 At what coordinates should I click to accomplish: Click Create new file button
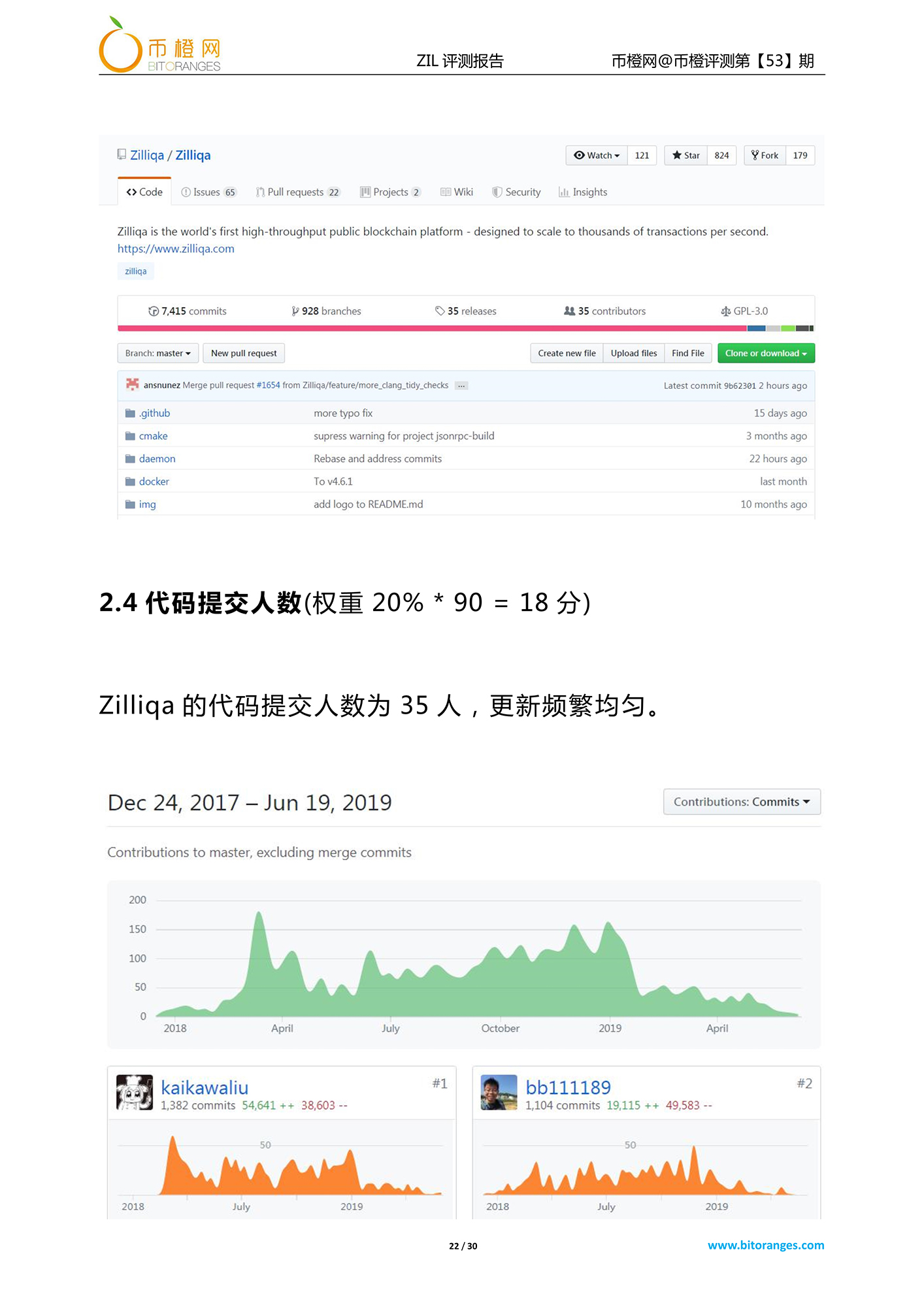pos(567,354)
